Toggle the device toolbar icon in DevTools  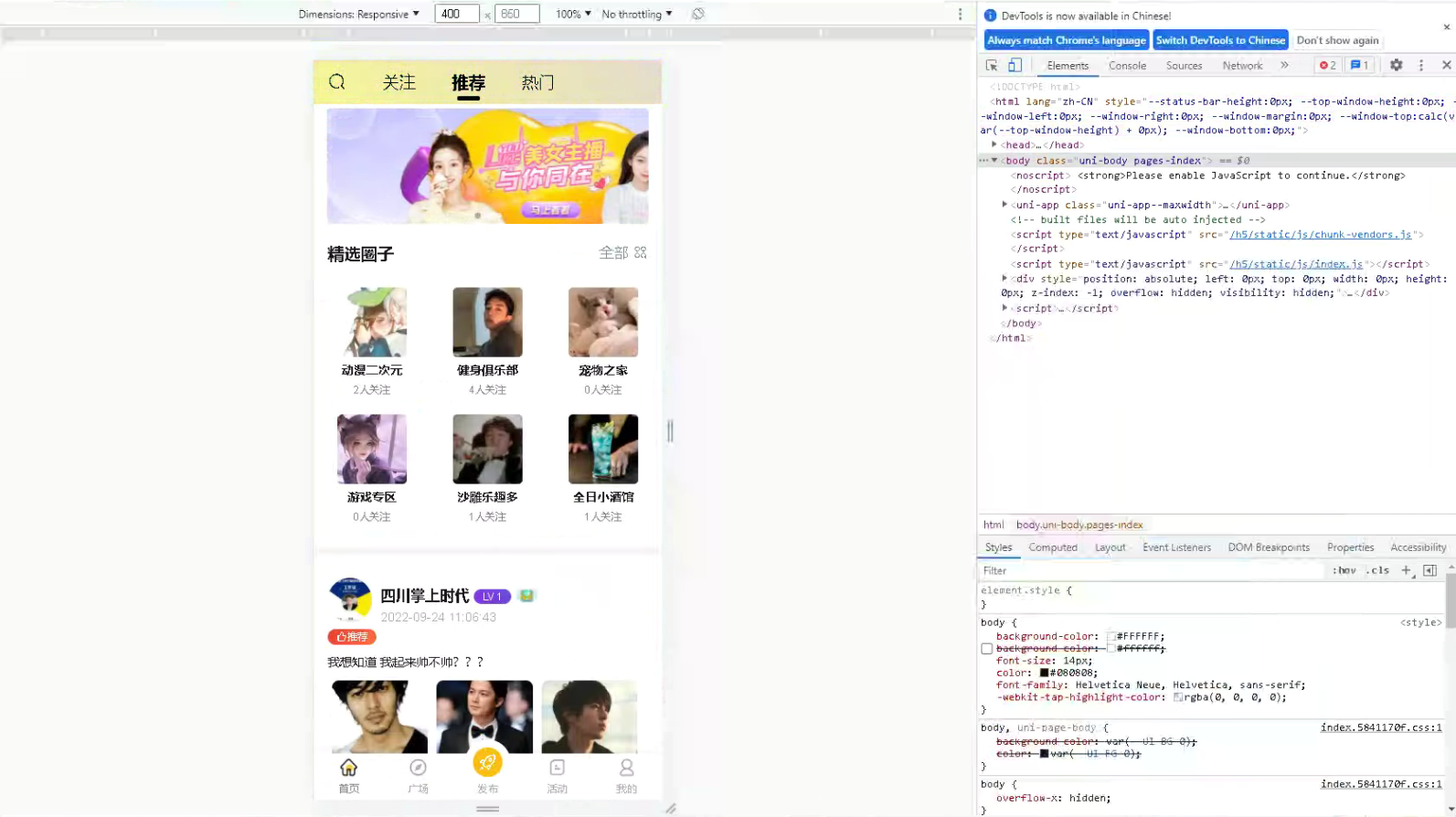(1015, 65)
